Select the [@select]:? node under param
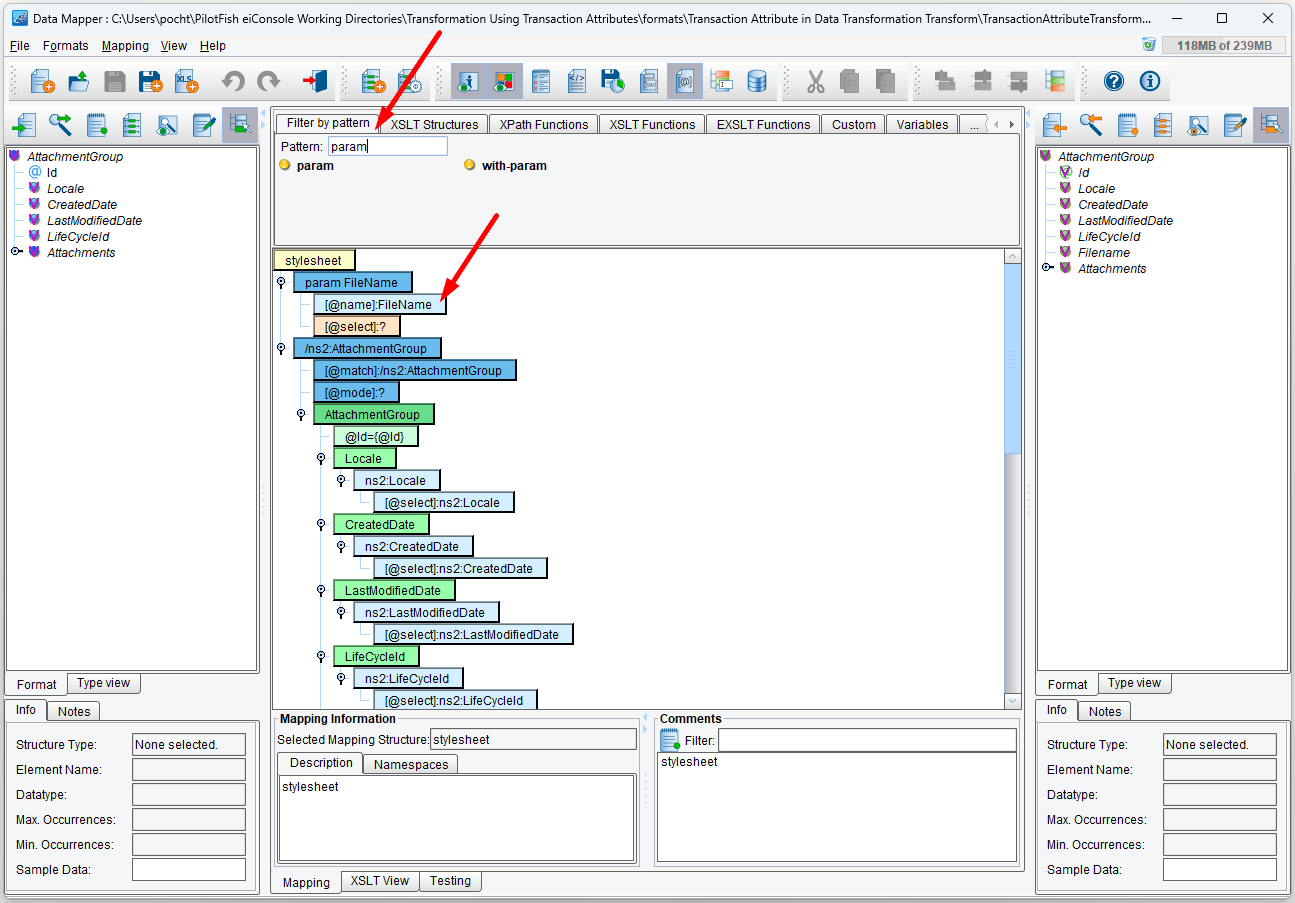1295x903 pixels. click(356, 326)
